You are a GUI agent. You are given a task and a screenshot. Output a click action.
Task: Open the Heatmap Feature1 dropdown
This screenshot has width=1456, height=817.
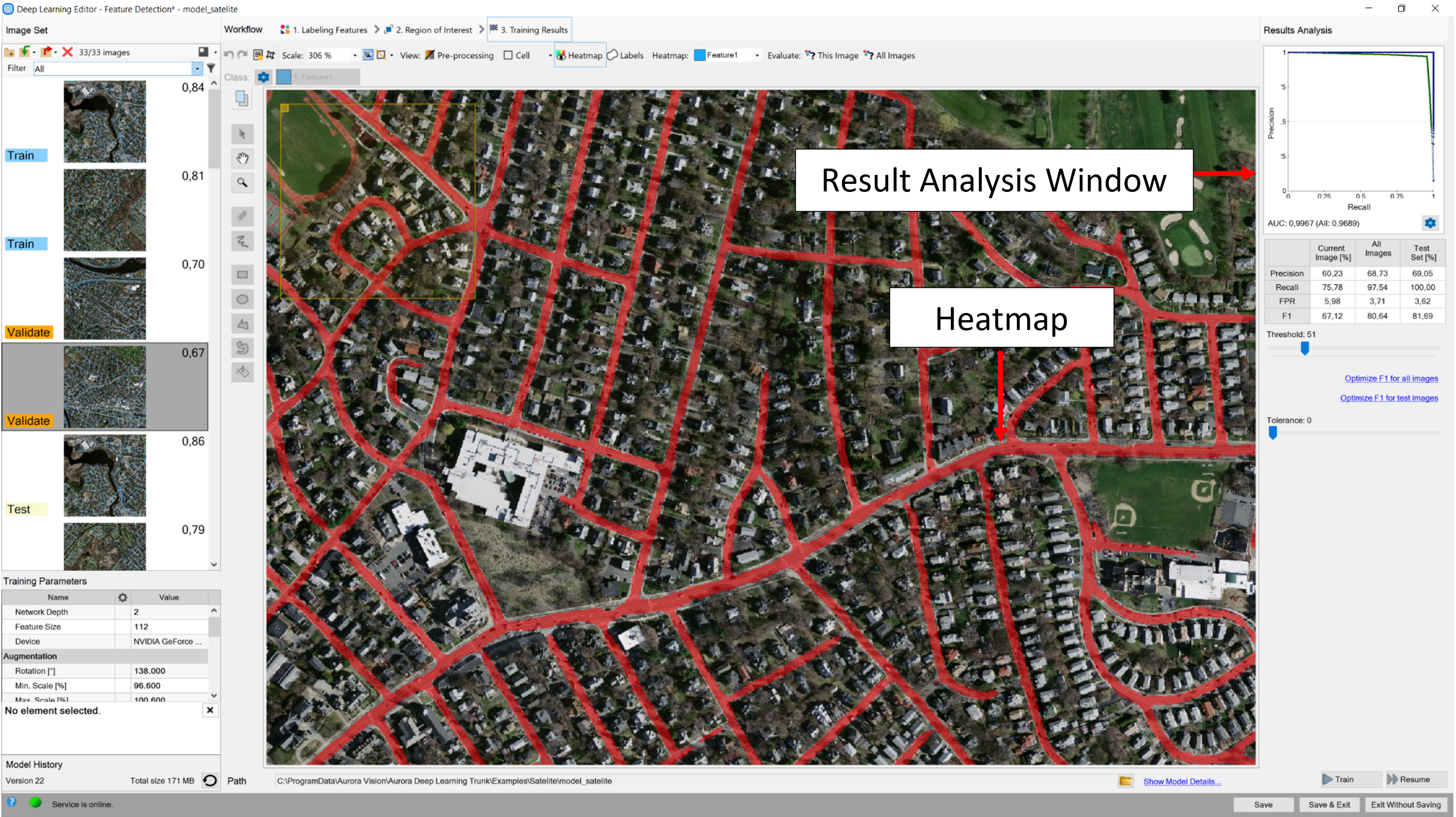click(757, 55)
